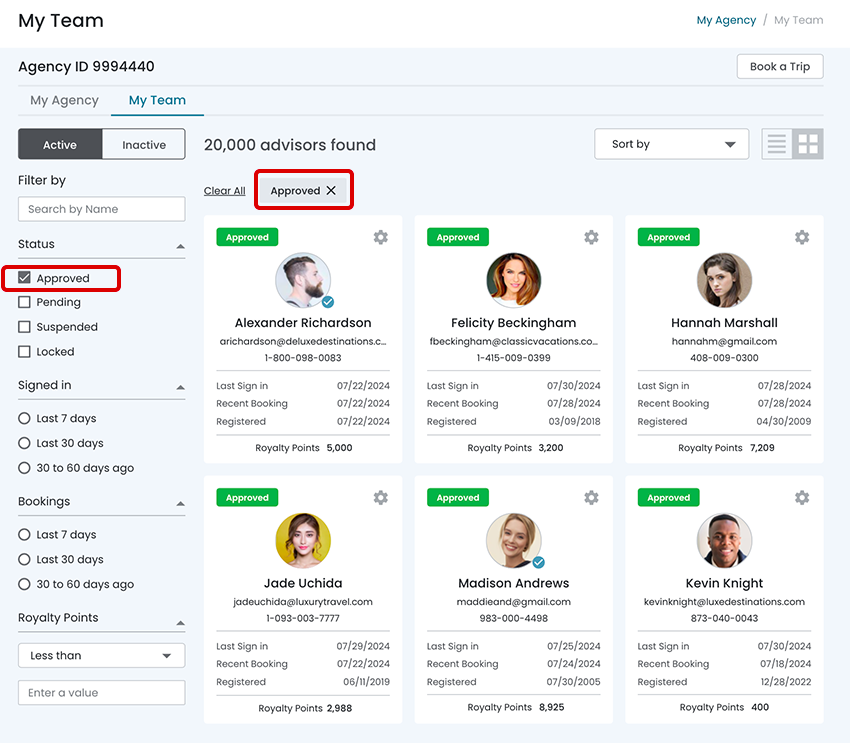Open settings gear on Kevin Knight's card
The image size is (850, 743).
801,497
